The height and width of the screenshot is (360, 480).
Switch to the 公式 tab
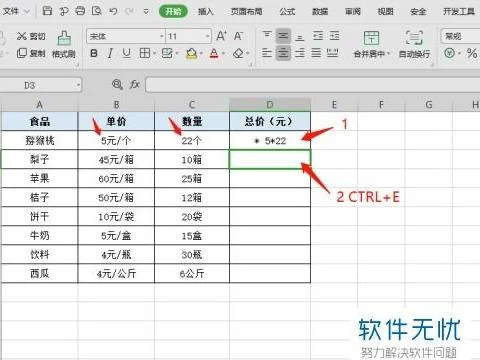click(x=287, y=12)
